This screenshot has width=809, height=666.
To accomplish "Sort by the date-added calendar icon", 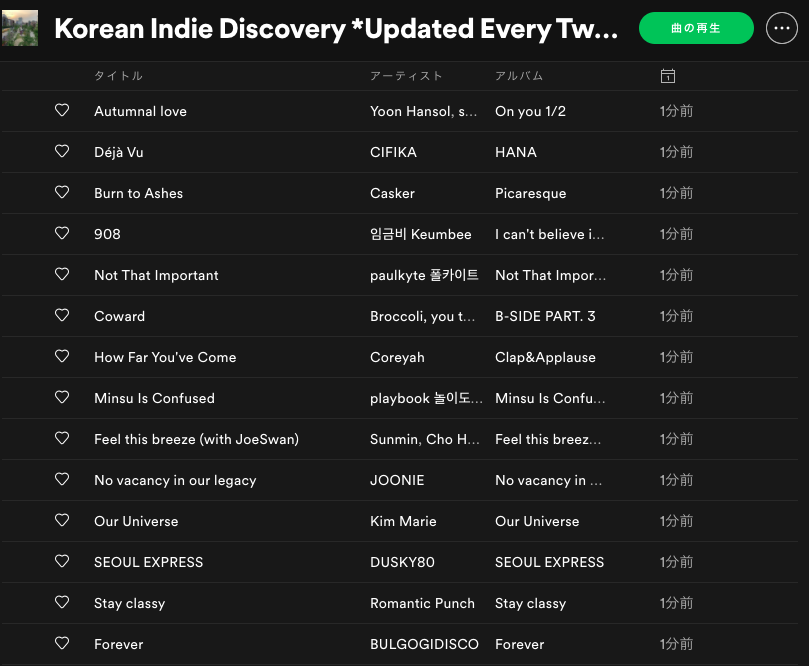I will point(668,76).
